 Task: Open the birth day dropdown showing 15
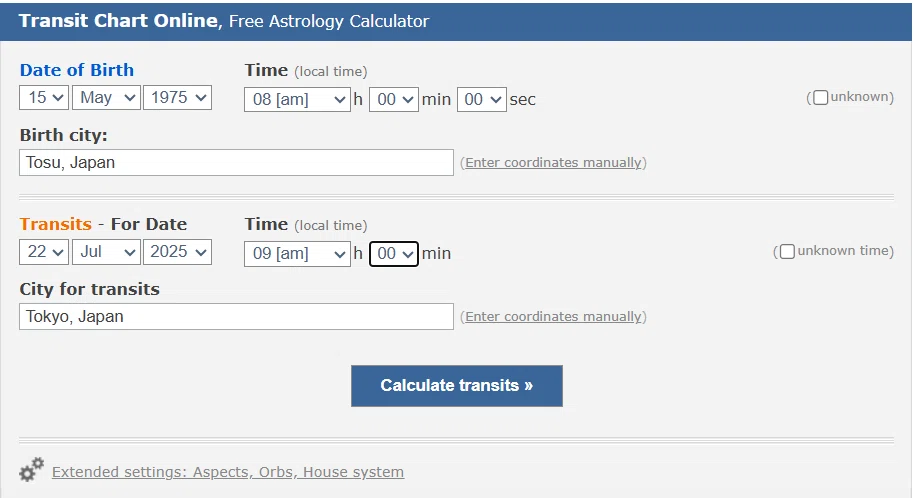(44, 97)
